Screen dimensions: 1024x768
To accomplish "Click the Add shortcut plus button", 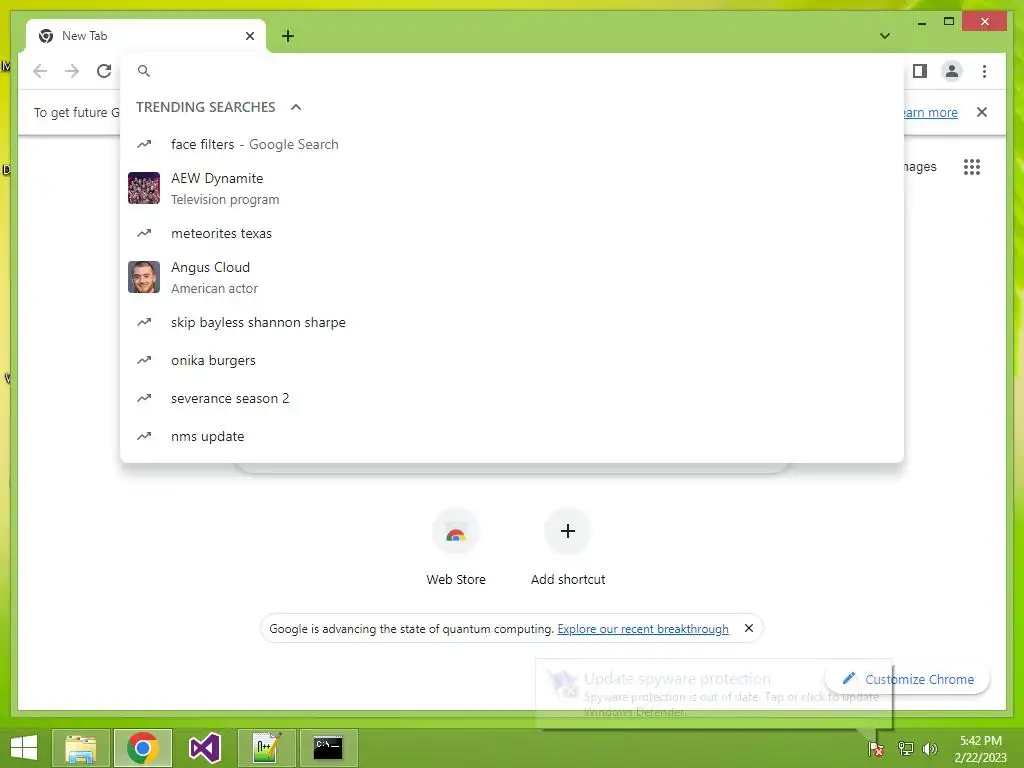I will [568, 531].
